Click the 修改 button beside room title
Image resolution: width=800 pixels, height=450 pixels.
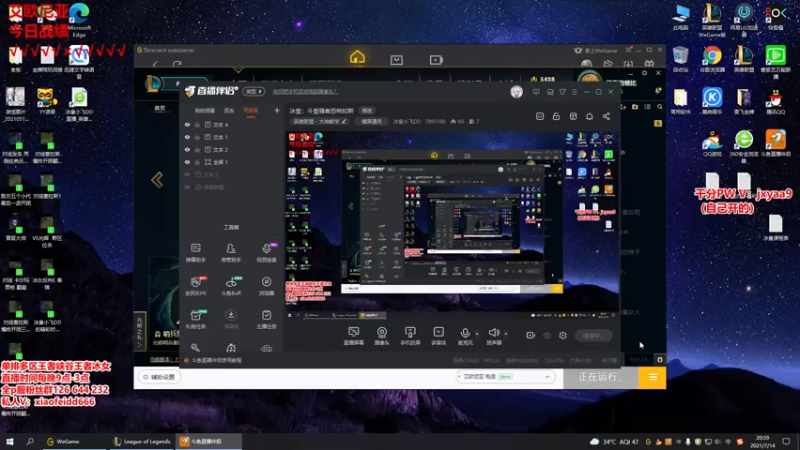(367, 111)
